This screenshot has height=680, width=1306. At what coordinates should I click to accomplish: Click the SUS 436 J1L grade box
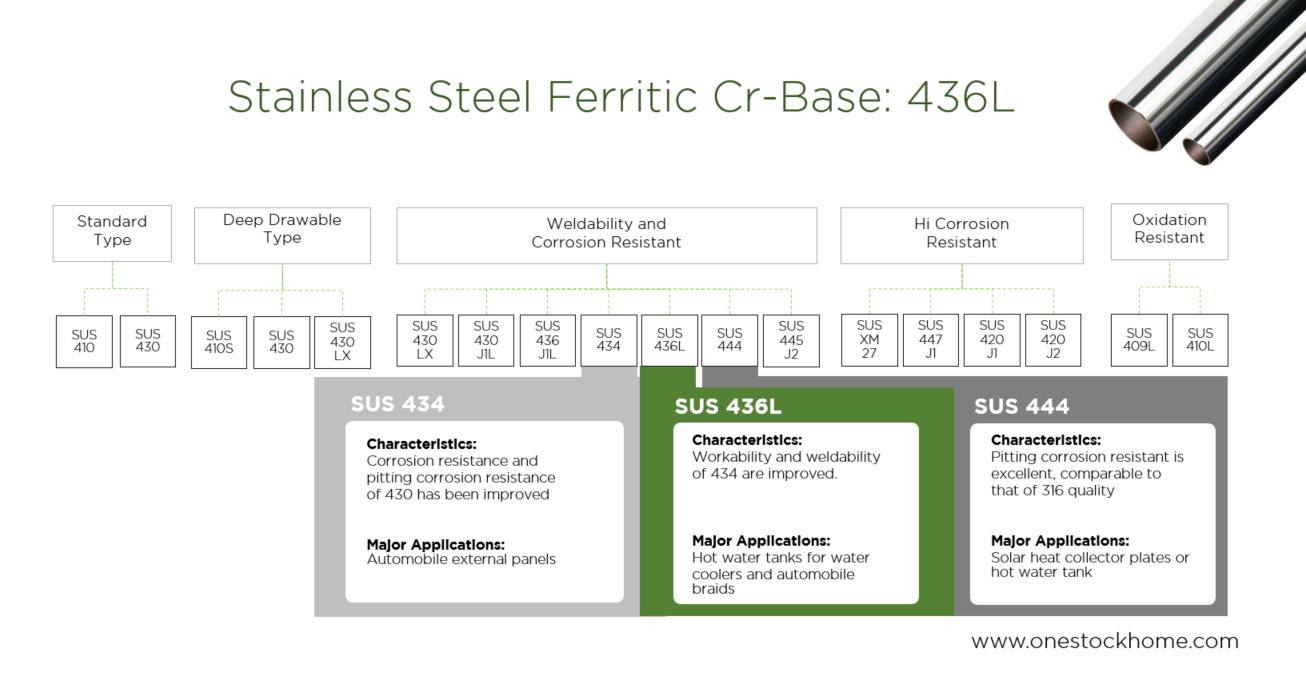click(547, 340)
